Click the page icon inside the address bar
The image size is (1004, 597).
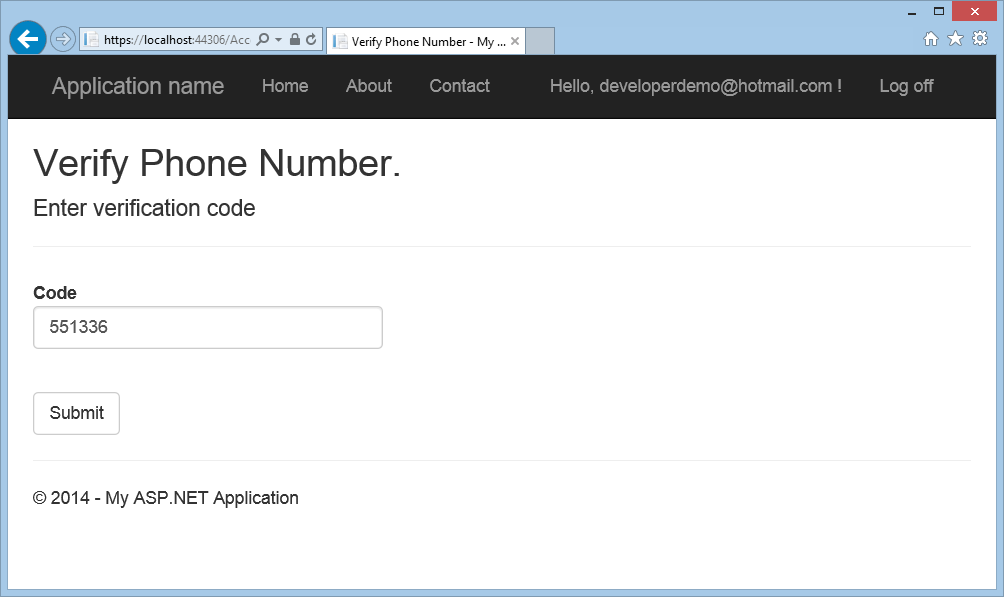[x=91, y=38]
